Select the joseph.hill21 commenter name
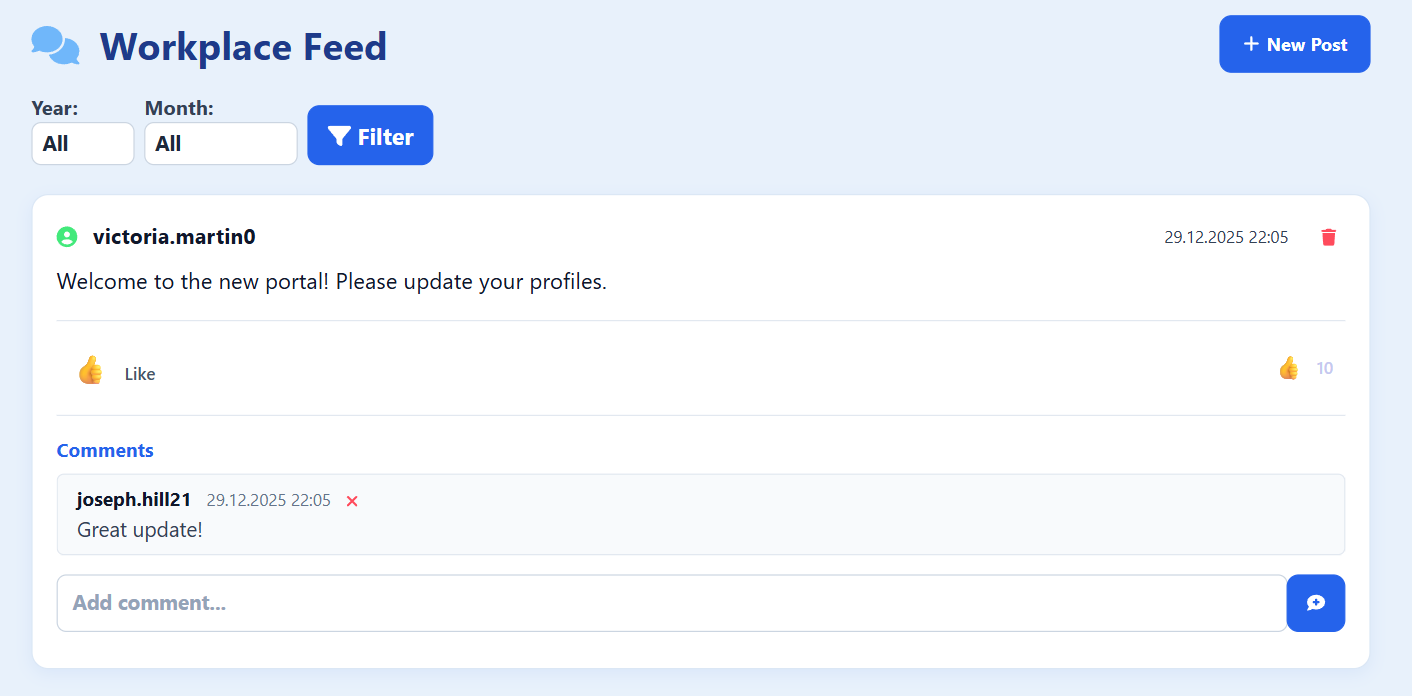 134,500
